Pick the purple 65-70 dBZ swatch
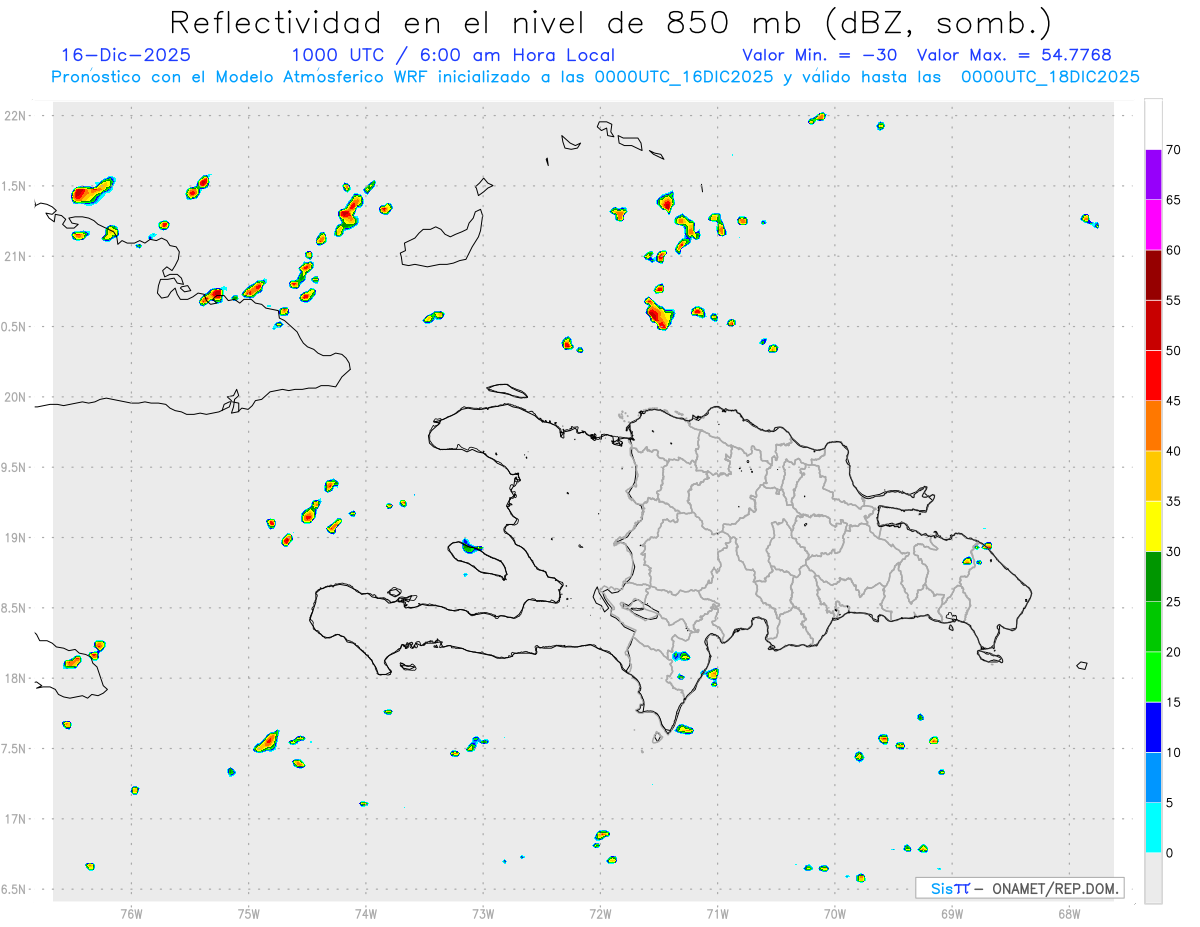This screenshot has width=1200, height=927. [1153, 175]
